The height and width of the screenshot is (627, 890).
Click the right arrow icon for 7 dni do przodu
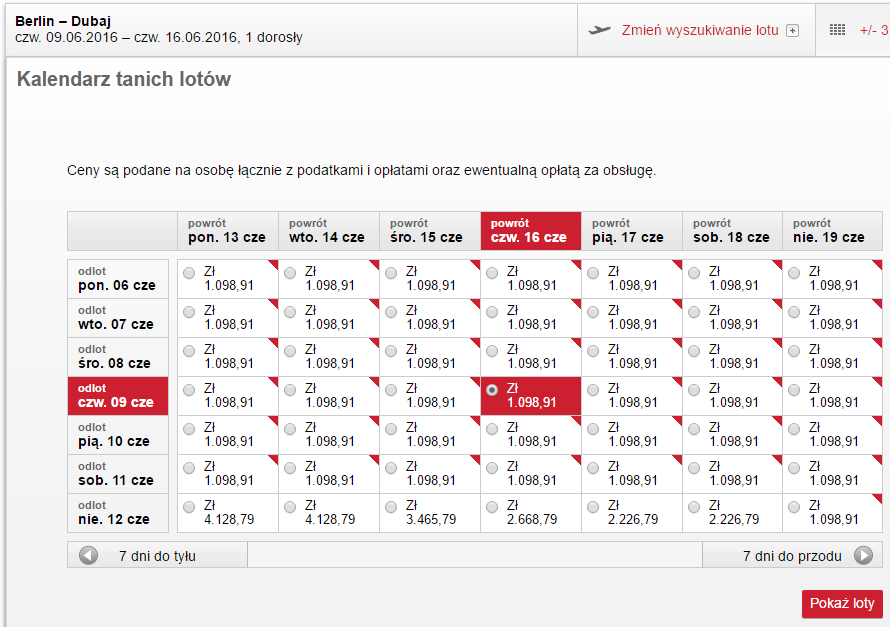(863, 556)
